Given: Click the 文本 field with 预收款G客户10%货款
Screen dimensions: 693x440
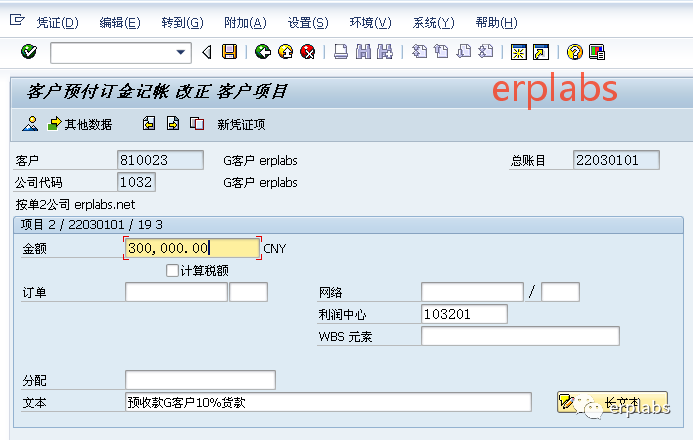Looking at the screenshot, I should click(328, 402).
